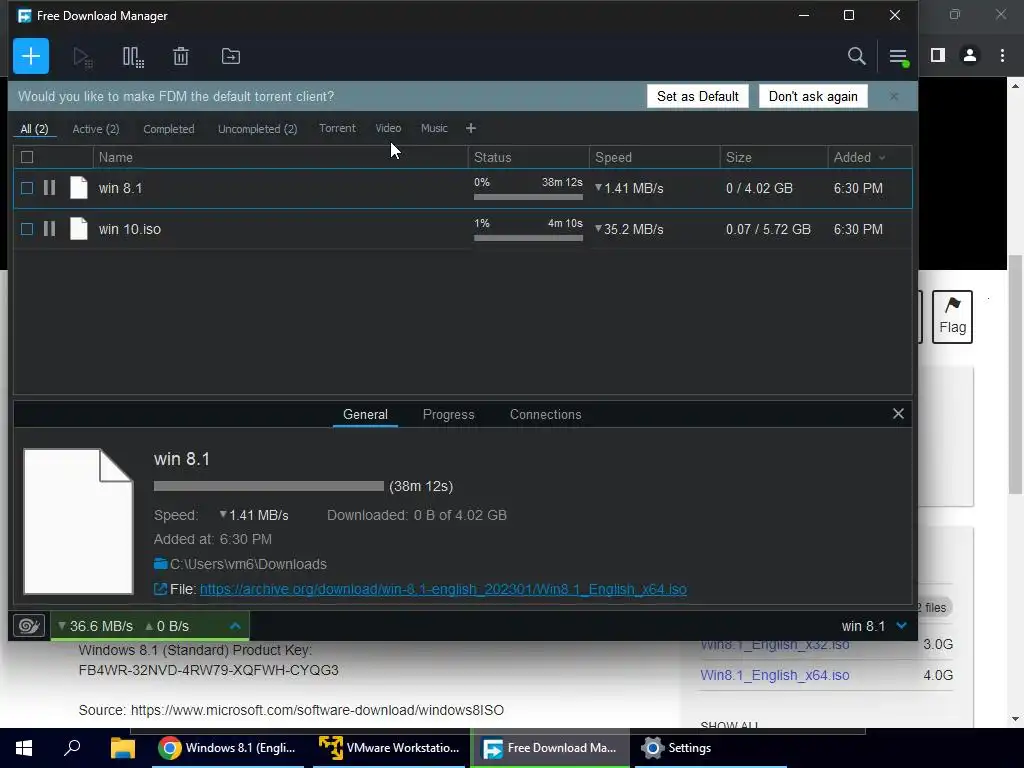Screen dimensions: 1024x768
Task: Click the details panel progress bar
Action: click(268, 486)
